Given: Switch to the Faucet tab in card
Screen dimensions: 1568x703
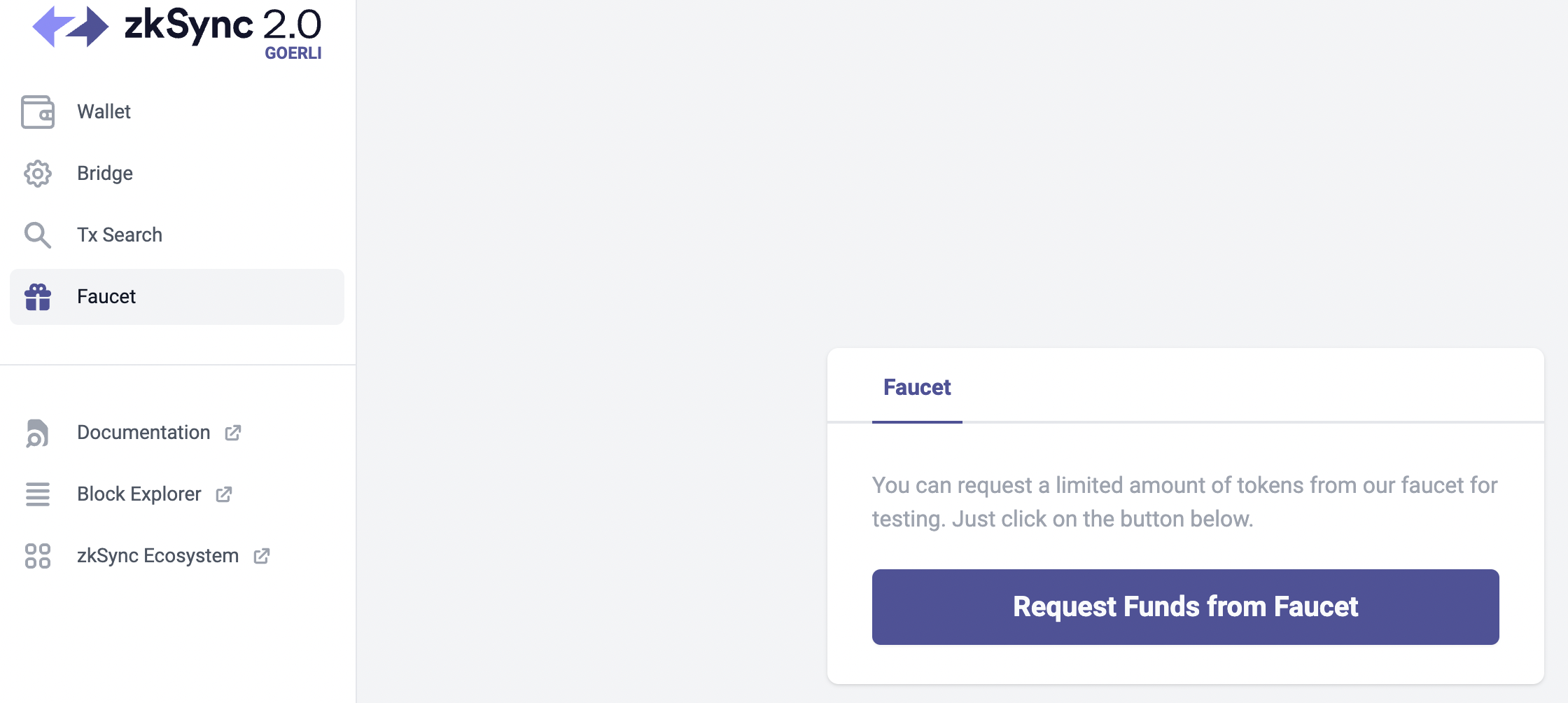Looking at the screenshot, I should 917,388.
